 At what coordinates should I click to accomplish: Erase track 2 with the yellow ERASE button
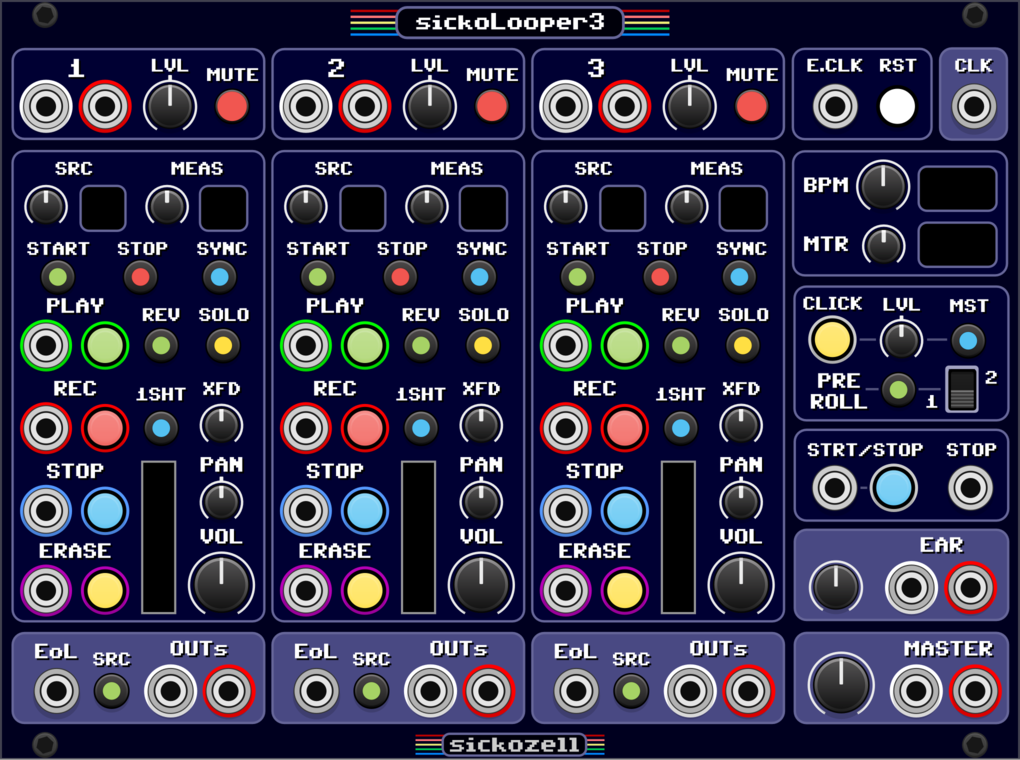(364, 590)
